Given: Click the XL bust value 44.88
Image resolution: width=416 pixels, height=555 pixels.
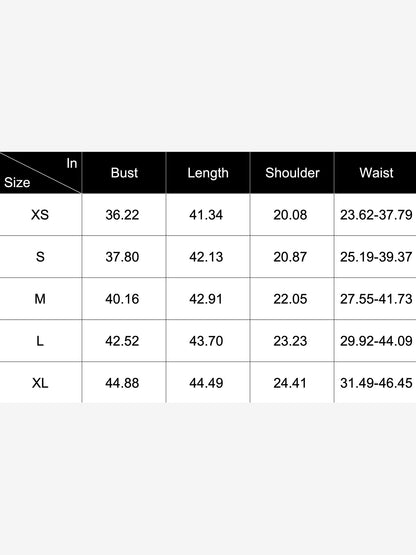Looking at the screenshot, I should [x=122, y=383].
